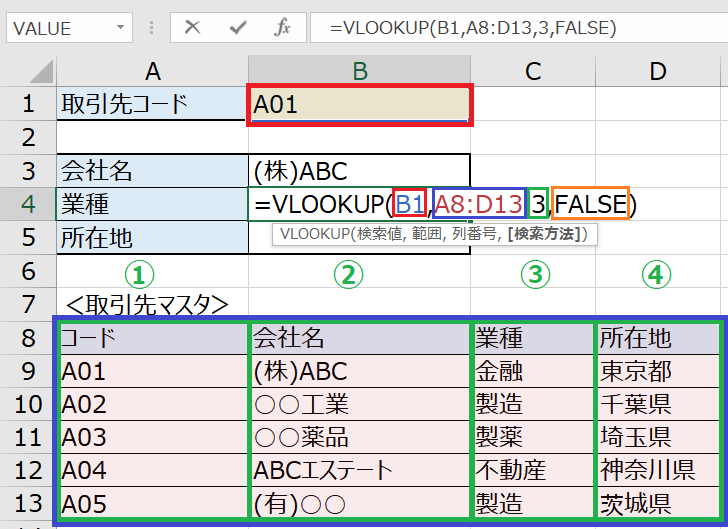The height and width of the screenshot is (529, 728).
Task: Click the B1 reference in the cell formula
Action: pyautogui.click(x=410, y=203)
